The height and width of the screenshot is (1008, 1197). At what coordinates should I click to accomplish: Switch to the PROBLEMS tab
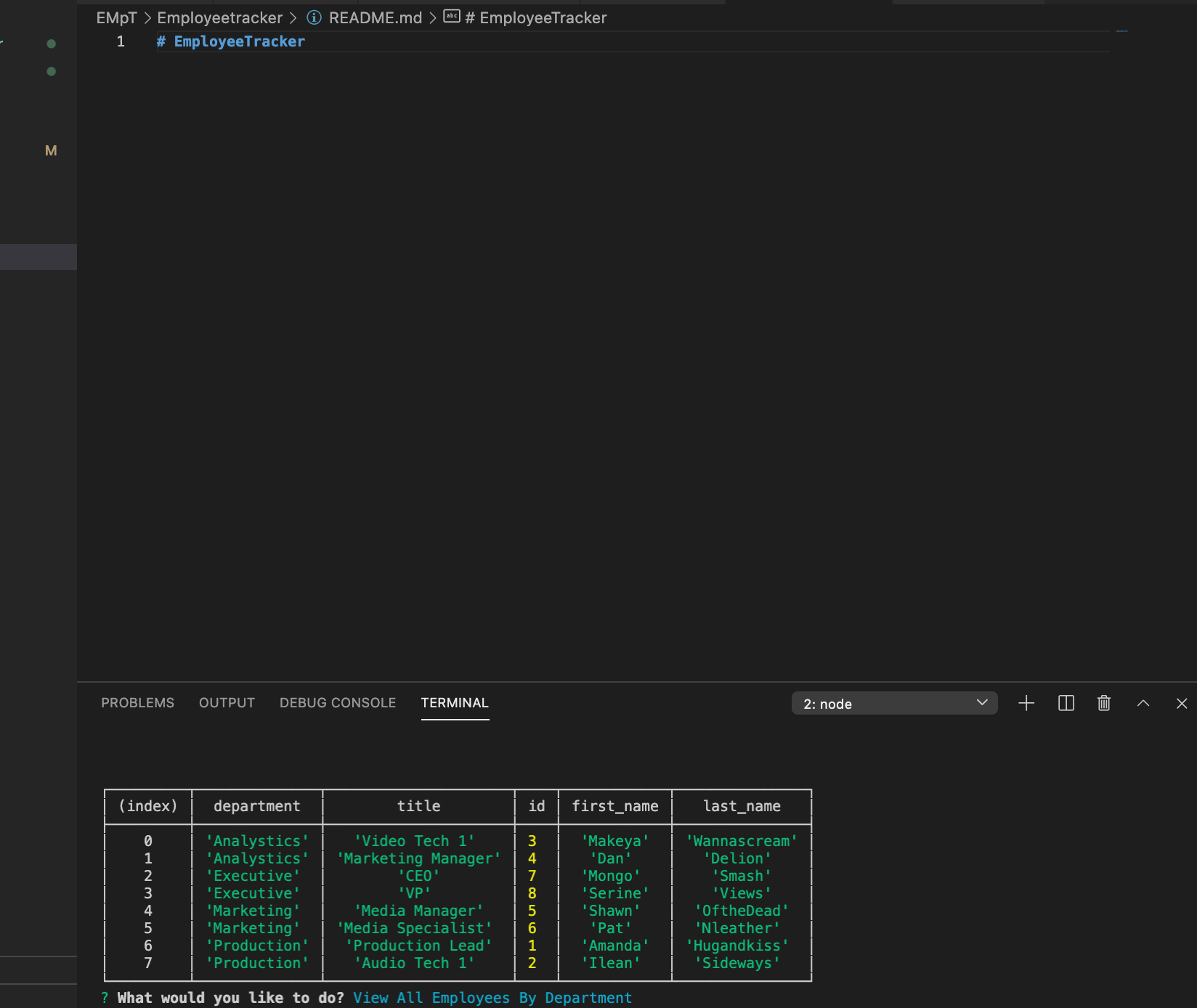(x=137, y=703)
